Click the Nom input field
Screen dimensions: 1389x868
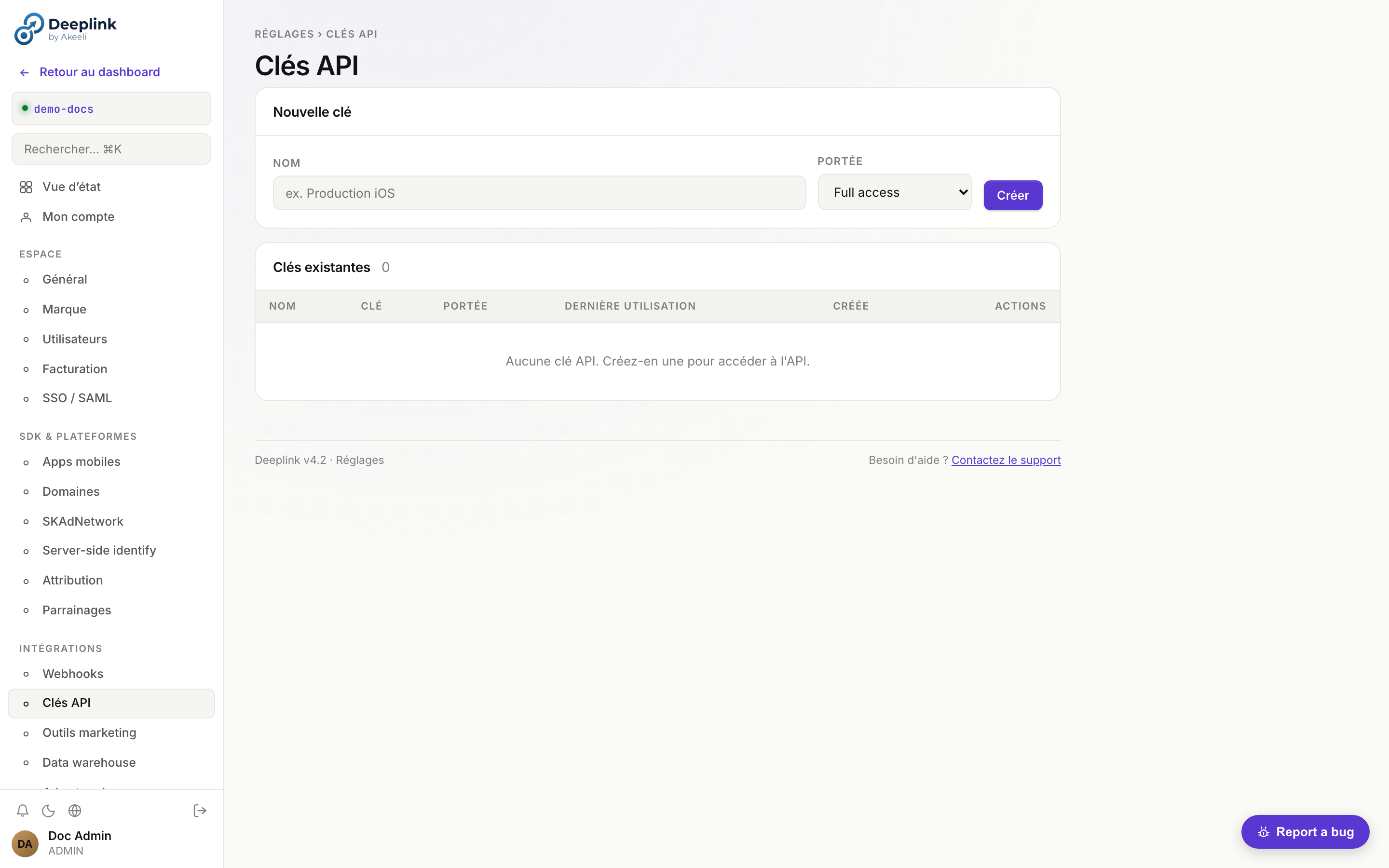(539, 193)
